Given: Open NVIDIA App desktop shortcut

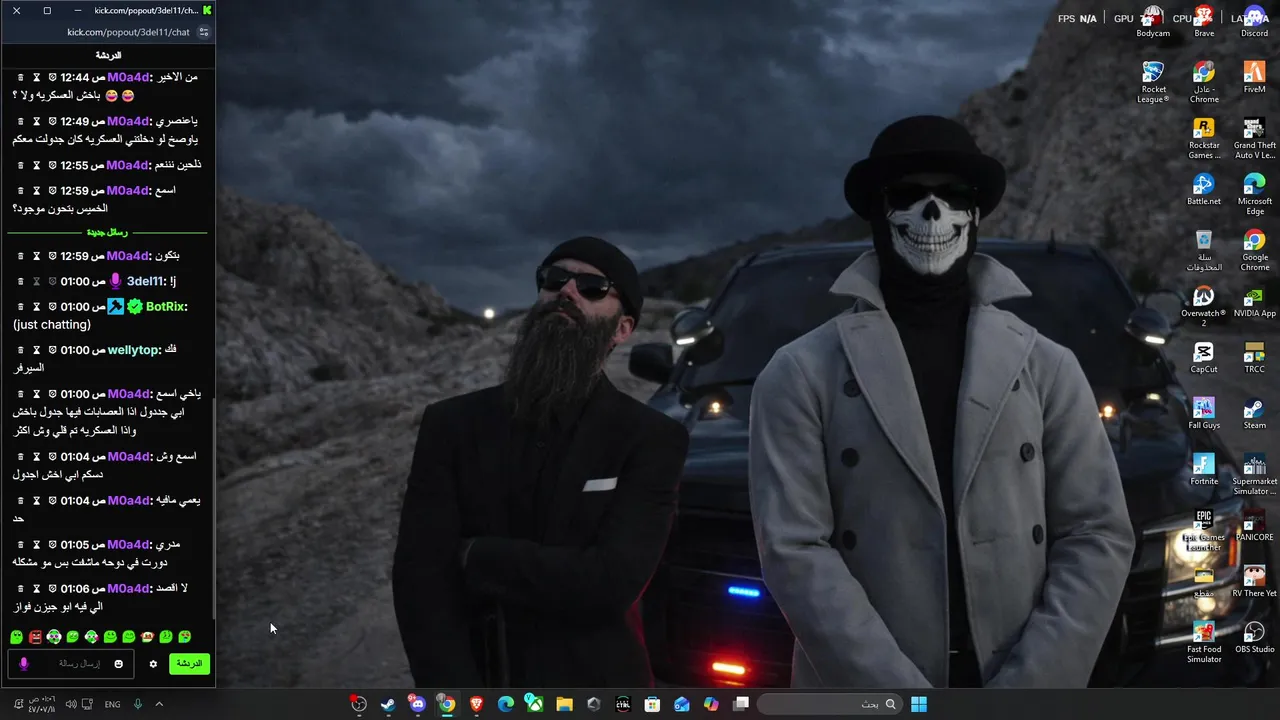Looking at the screenshot, I should (1254, 302).
